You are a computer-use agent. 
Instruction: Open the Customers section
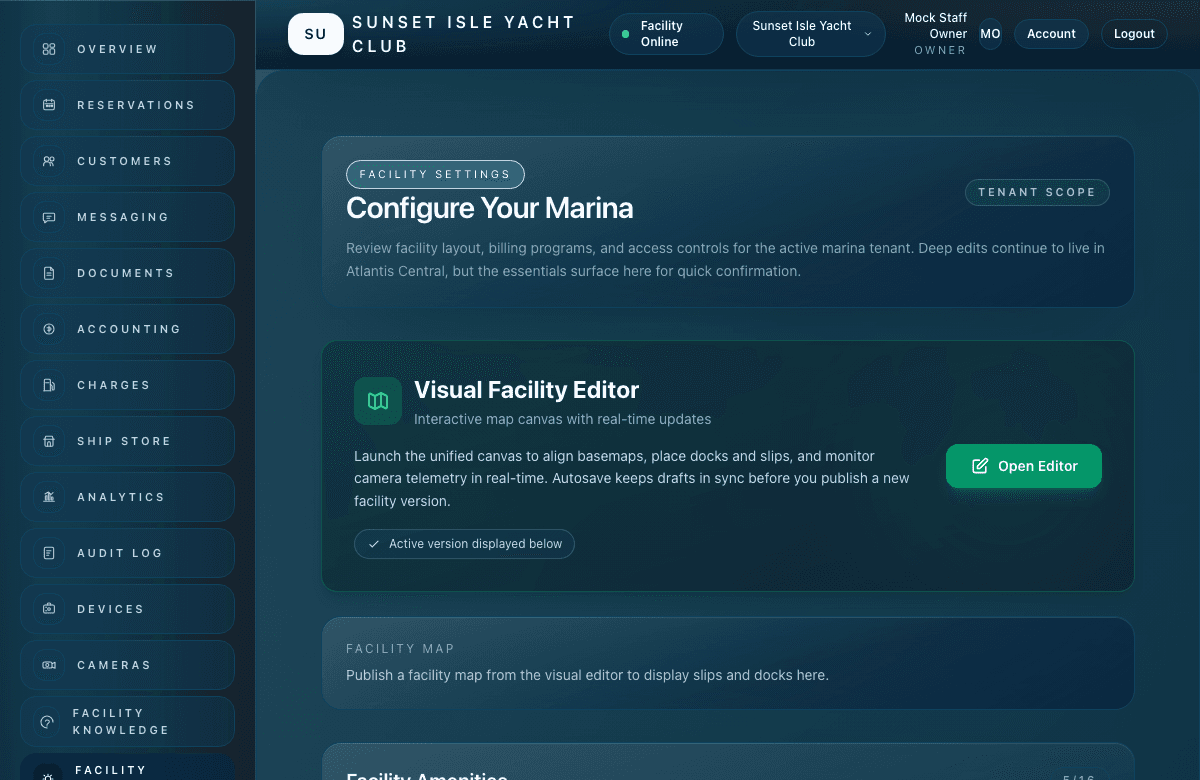pos(127,161)
